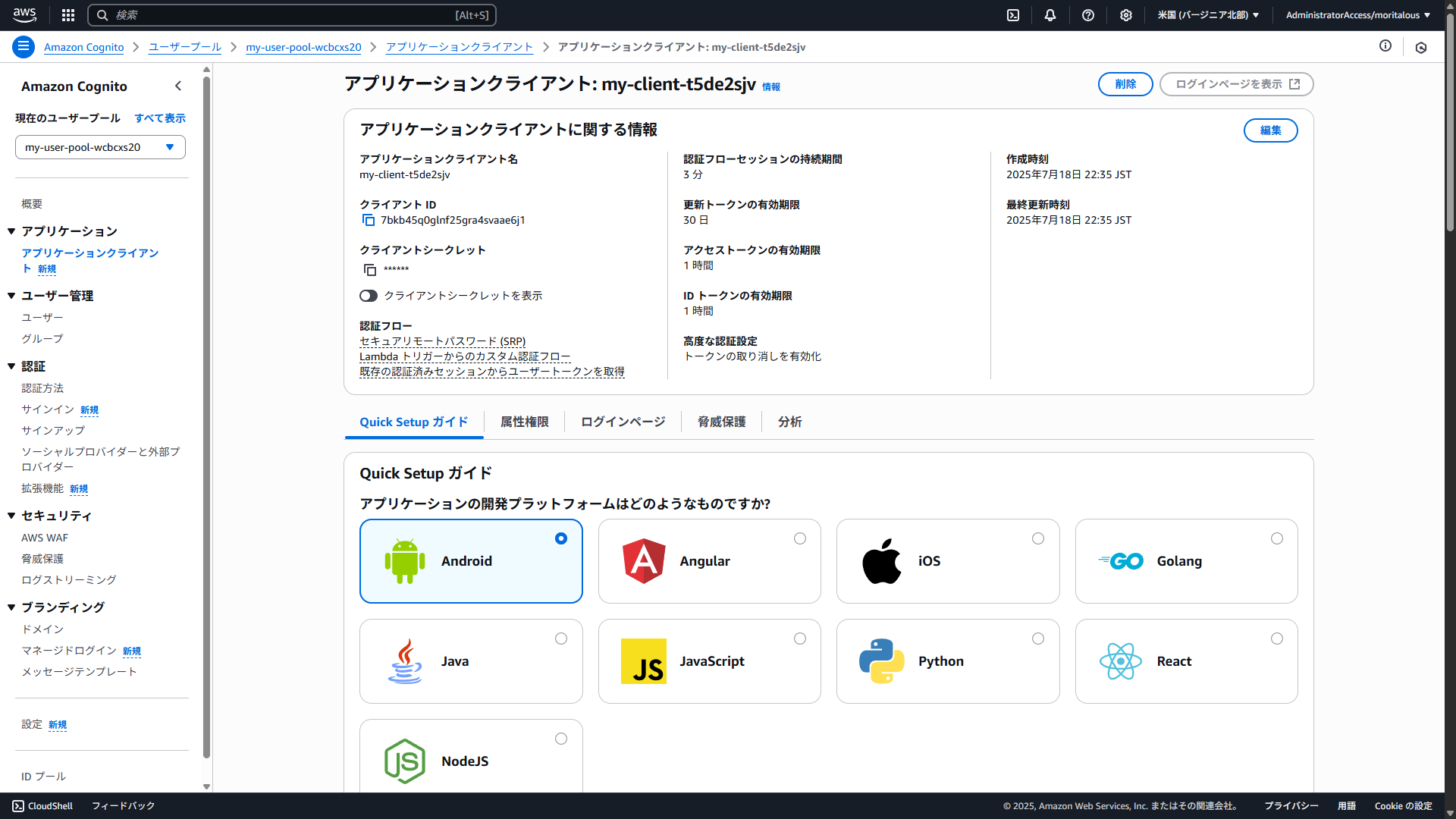The width and height of the screenshot is (1456, 819).
Task: Open the settings gear icon
Action: tap(1126, 15)
